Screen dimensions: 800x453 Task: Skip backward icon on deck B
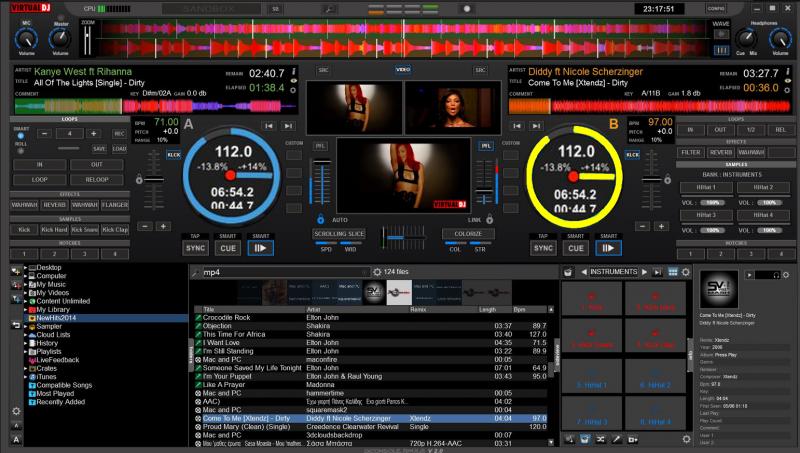tap(517, 125)
